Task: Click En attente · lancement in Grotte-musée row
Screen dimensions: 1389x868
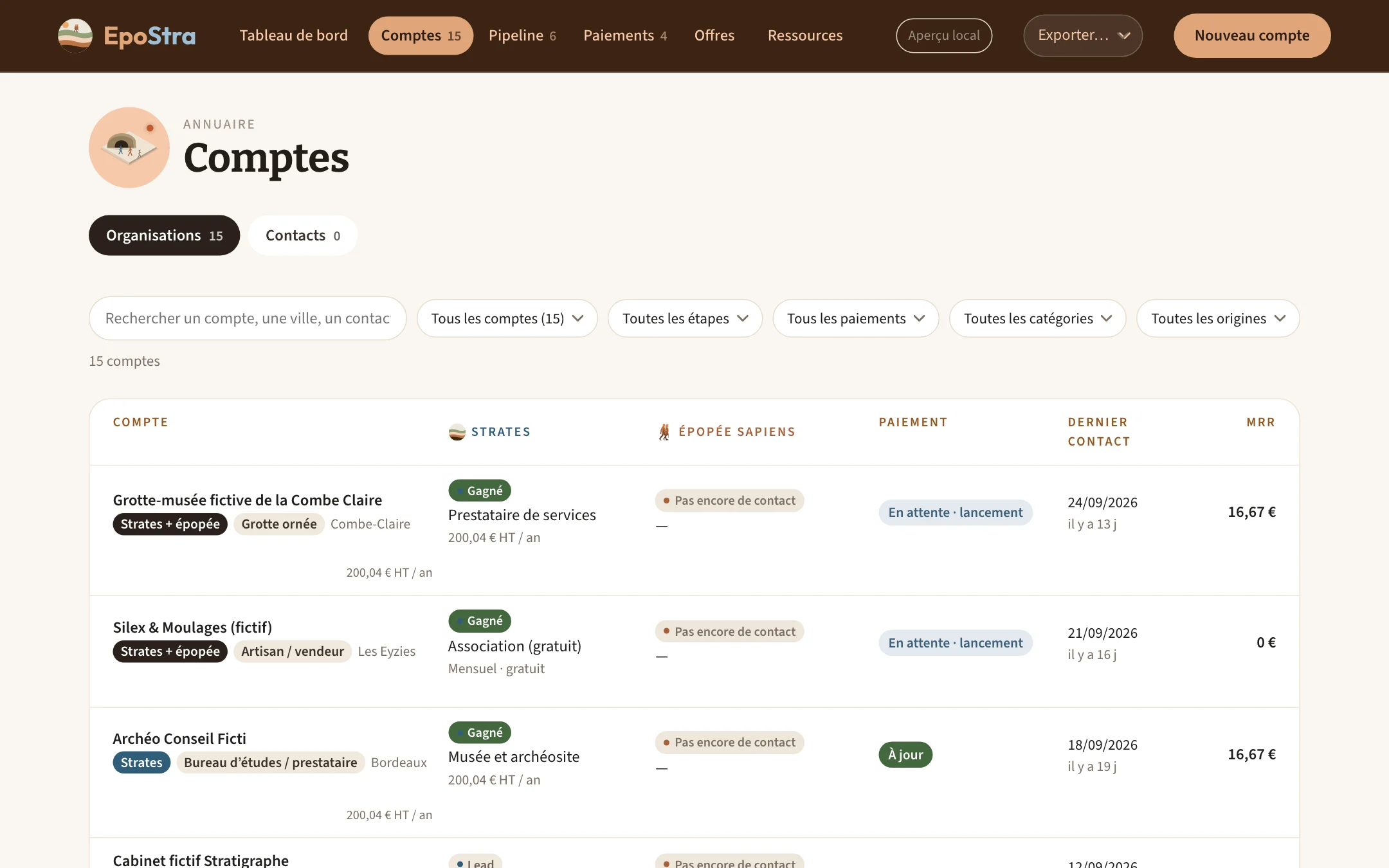Action: pos(956,512)
